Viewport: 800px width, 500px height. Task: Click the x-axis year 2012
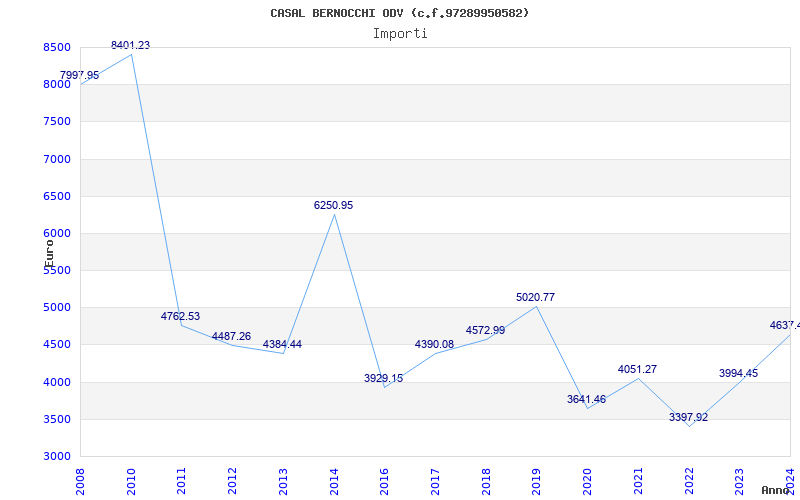tap(233, 481)
